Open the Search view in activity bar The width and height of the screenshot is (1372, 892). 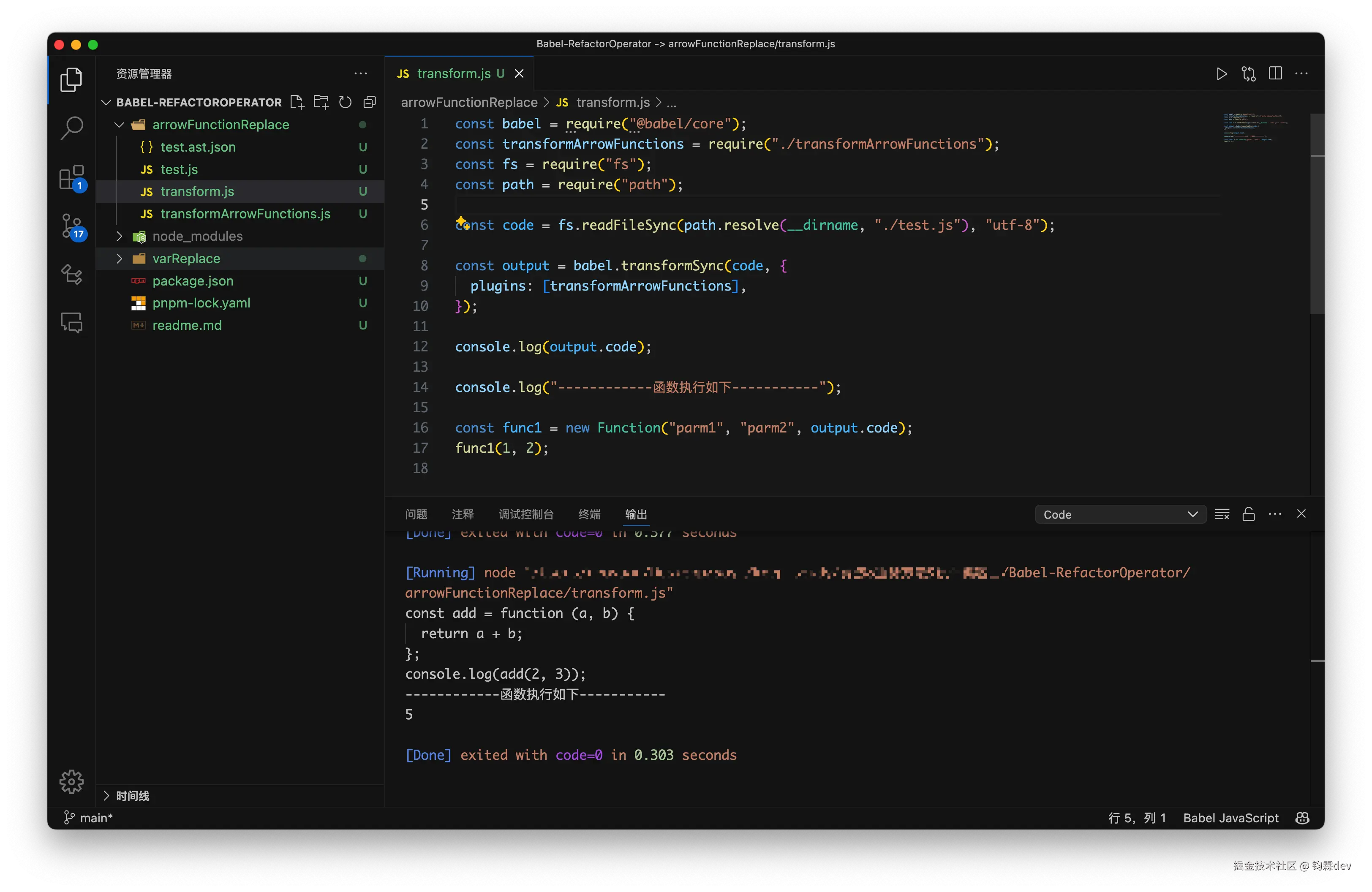point(71,128)
